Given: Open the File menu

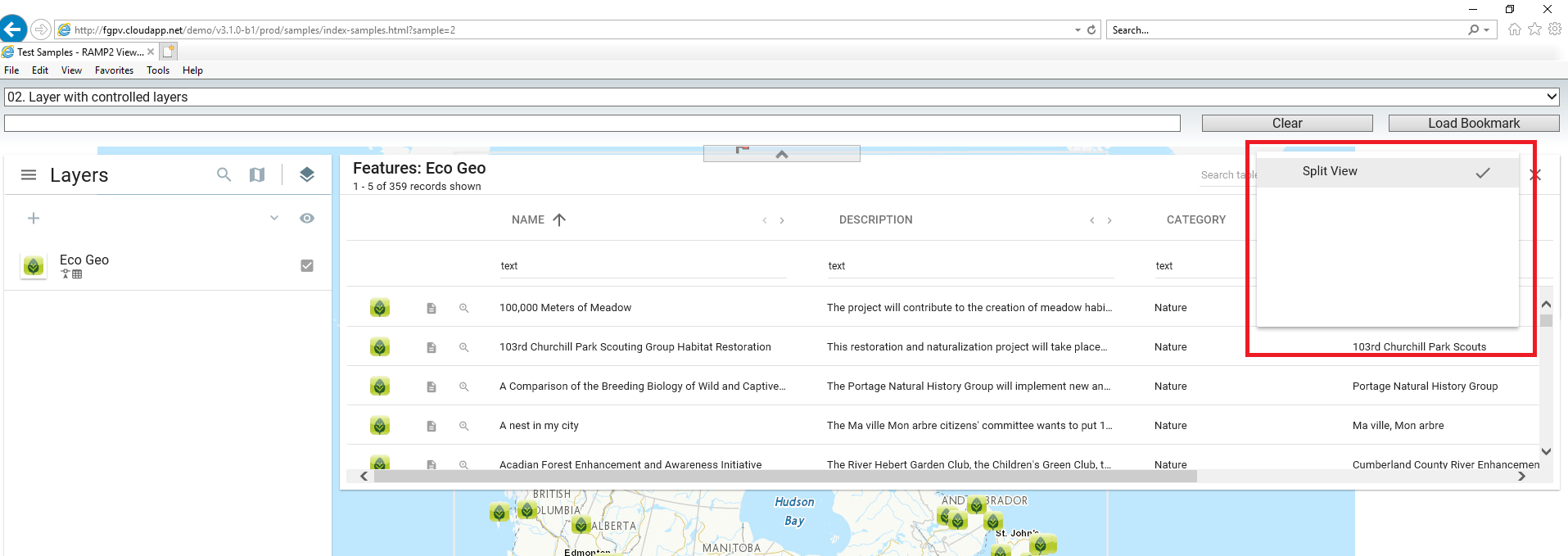Looking at the screenshot, I should click(11, 70).
